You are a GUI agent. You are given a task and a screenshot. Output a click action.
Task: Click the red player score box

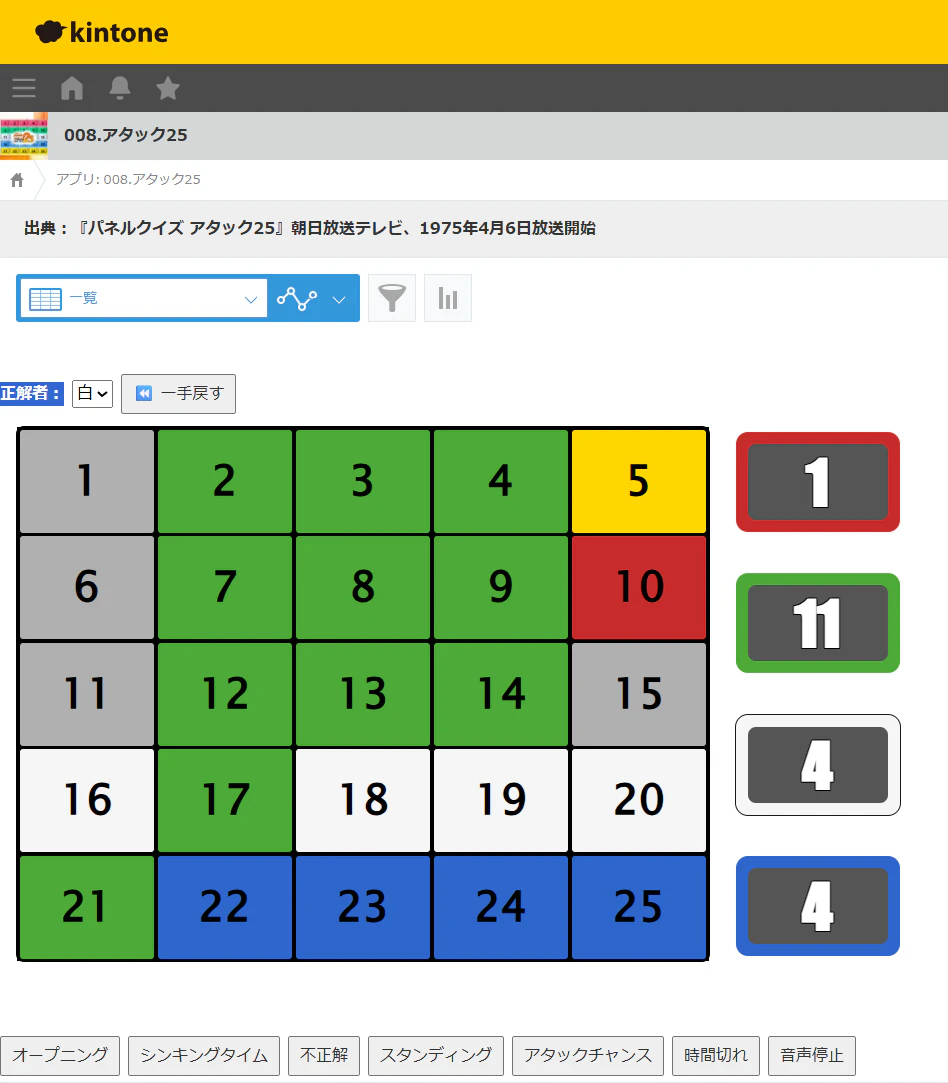(818, 482)
